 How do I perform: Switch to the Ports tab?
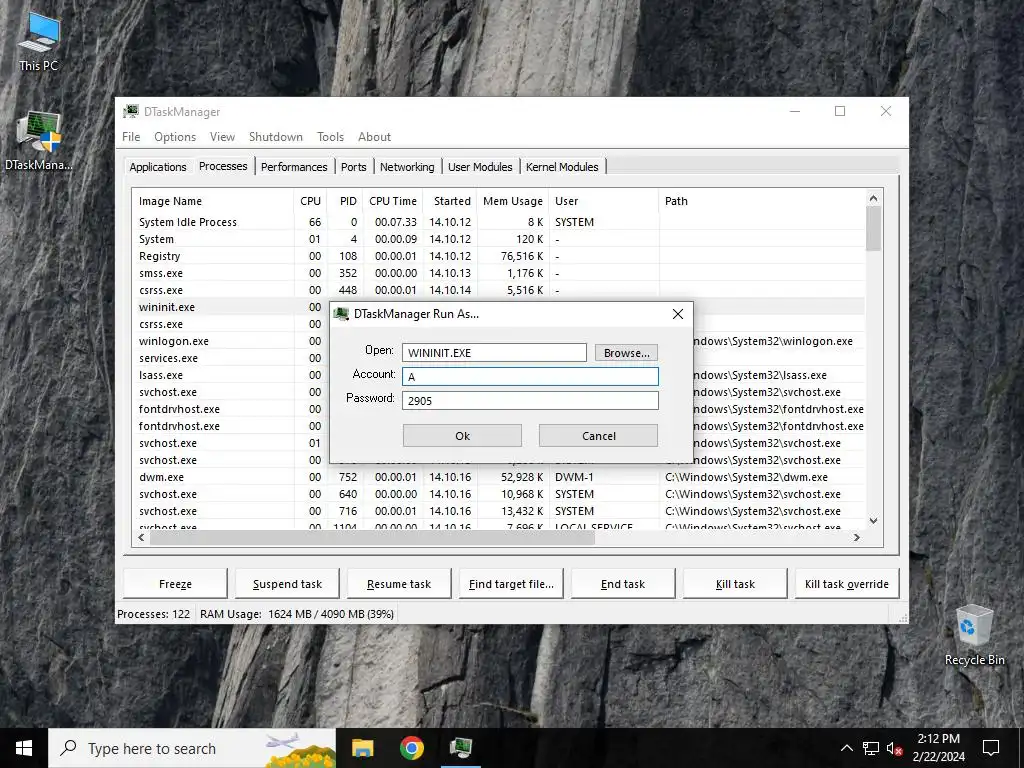[x=353, y=167]
